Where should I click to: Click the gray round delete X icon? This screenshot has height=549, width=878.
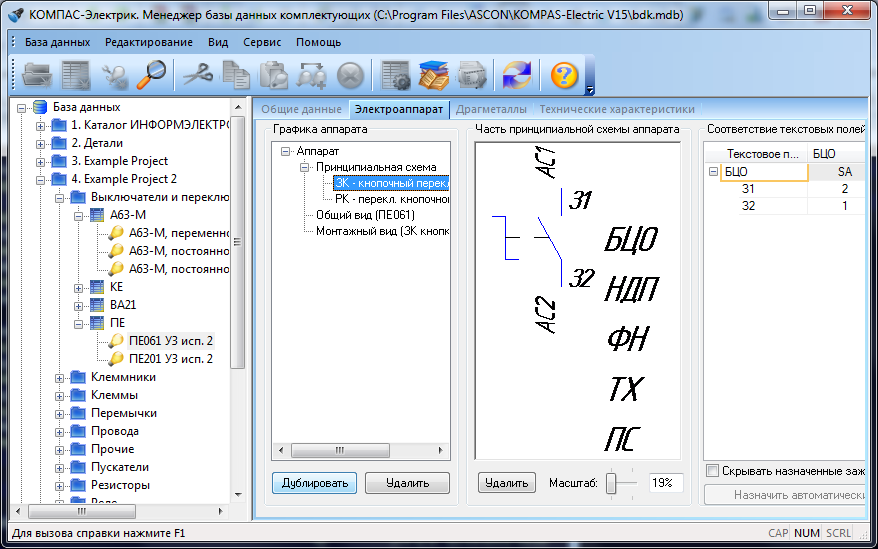[x=351, y=75]
